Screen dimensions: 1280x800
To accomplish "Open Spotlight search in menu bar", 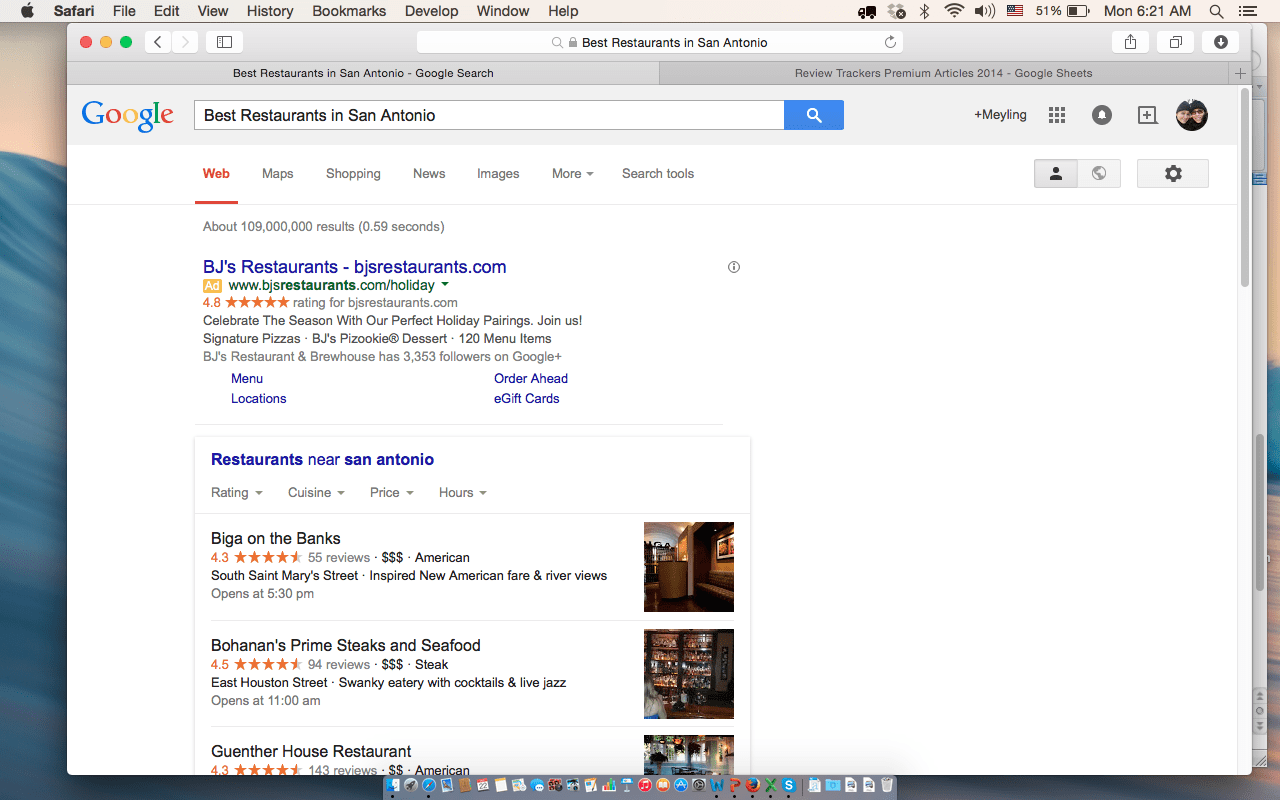I will click(1217, 11).
